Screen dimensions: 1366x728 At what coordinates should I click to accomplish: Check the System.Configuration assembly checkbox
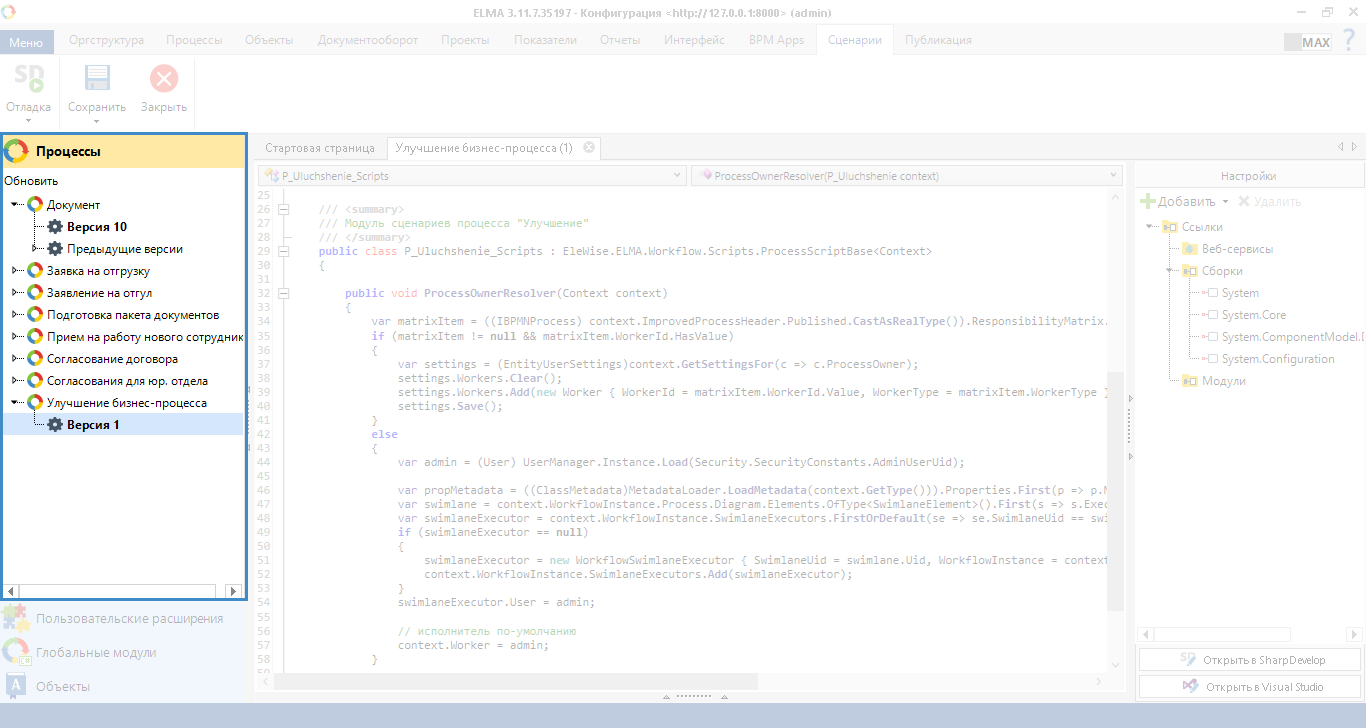tap(1212, 359)
